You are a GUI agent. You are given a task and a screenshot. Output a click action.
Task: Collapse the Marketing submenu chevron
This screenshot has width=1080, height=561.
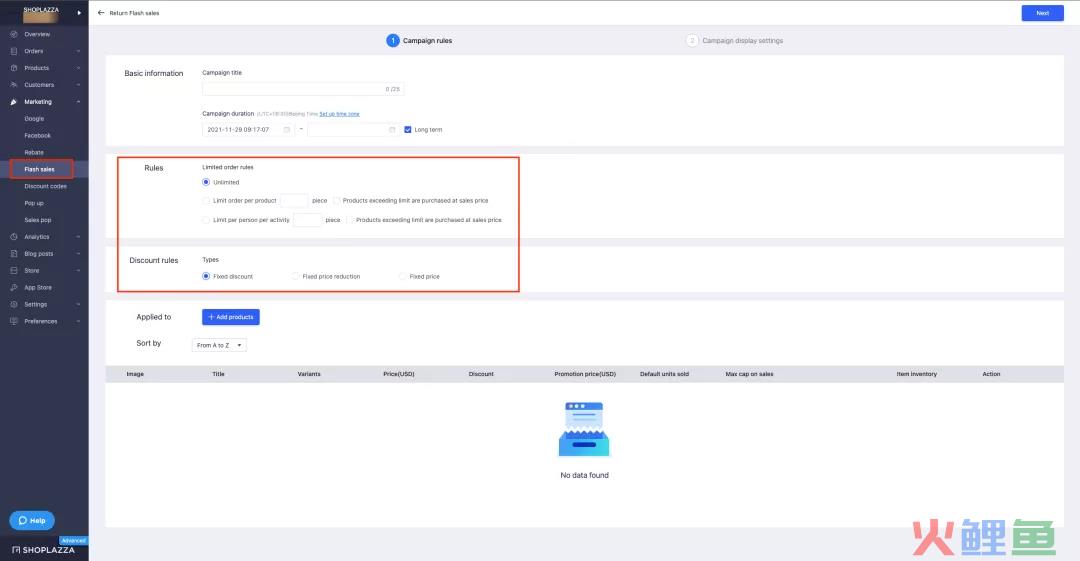(79, 101)
